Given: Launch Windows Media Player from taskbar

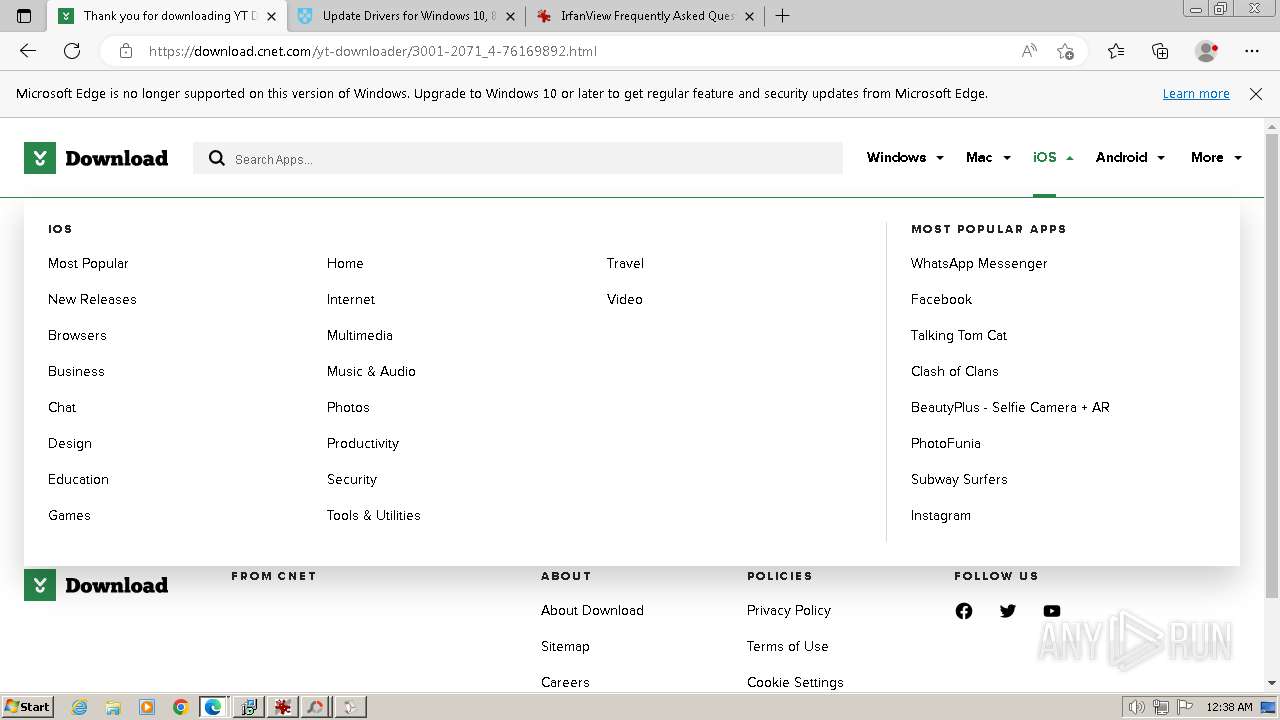Looking at the screenshot, I should (147, 707).
